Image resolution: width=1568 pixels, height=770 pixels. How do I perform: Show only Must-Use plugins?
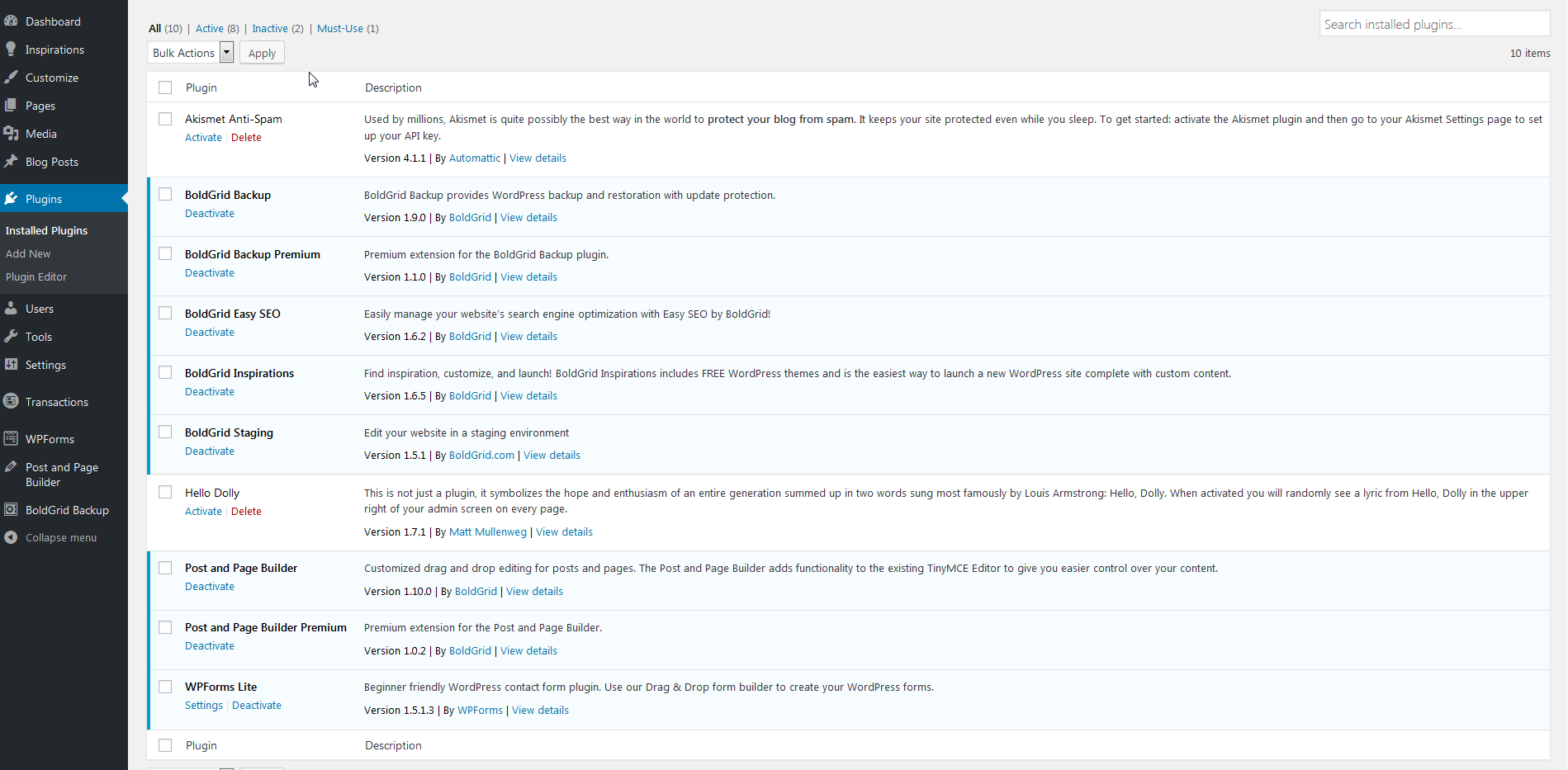[339, 28]
